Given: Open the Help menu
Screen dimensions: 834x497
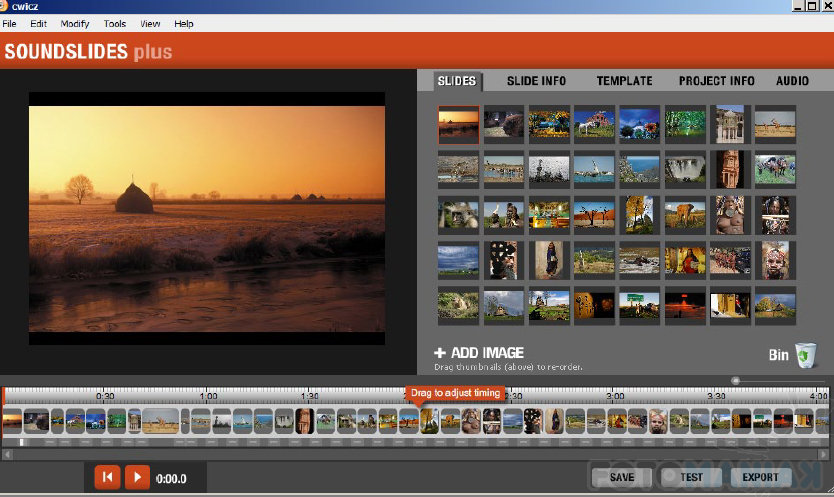Looking at the screenshot, I should (x=184, y=24).
